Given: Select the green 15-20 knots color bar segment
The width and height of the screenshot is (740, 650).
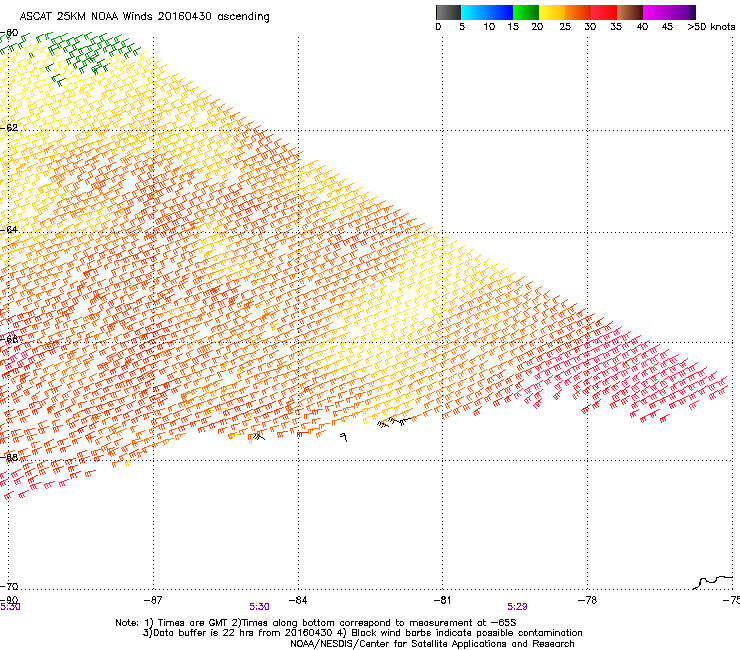Looking at the screenshot, I should click(x=526, y=12).
